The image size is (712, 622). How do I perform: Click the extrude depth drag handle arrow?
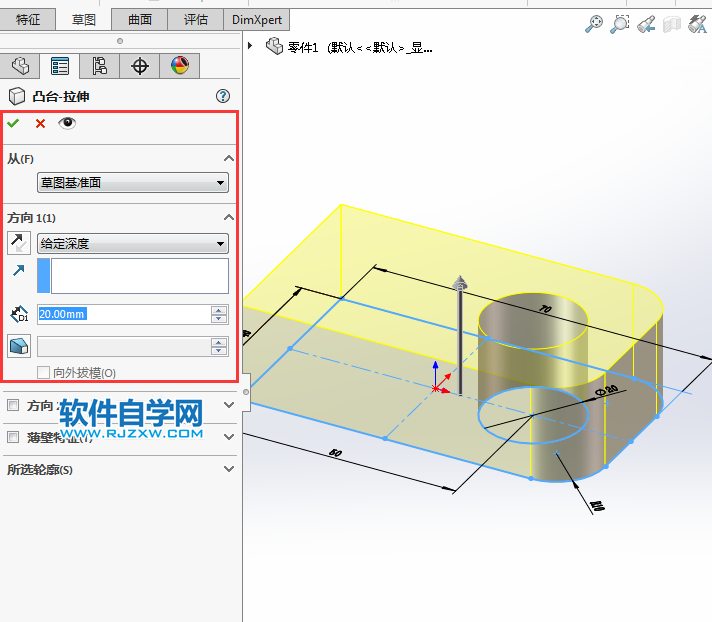460,284
